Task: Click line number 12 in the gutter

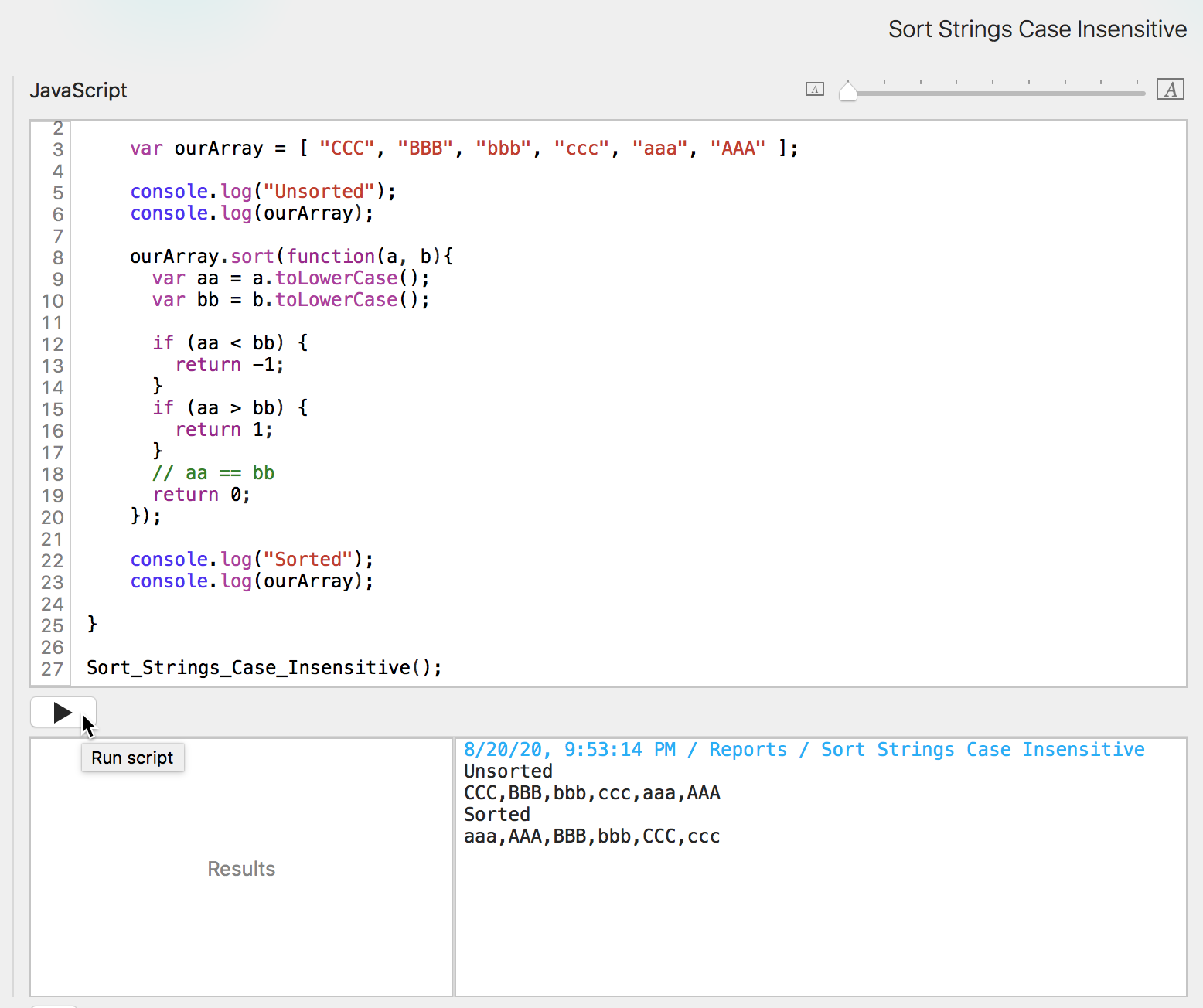Action: point(52,344)
